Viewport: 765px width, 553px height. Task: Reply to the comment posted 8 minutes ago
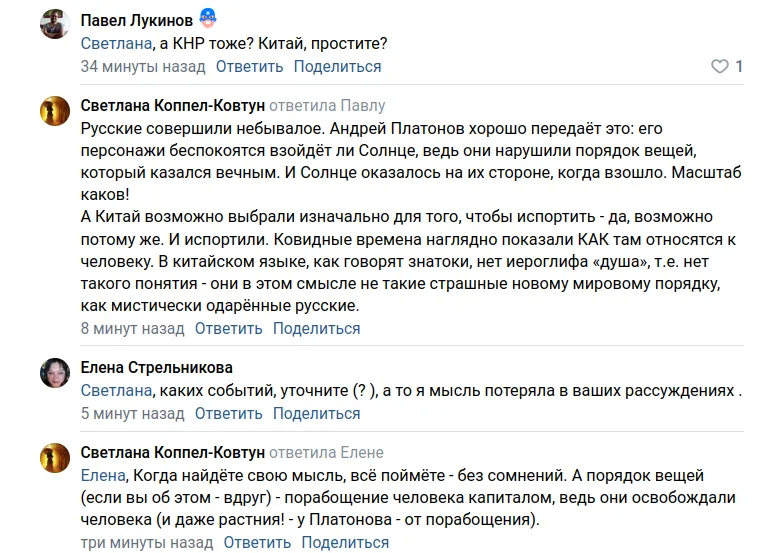(229, 328)
